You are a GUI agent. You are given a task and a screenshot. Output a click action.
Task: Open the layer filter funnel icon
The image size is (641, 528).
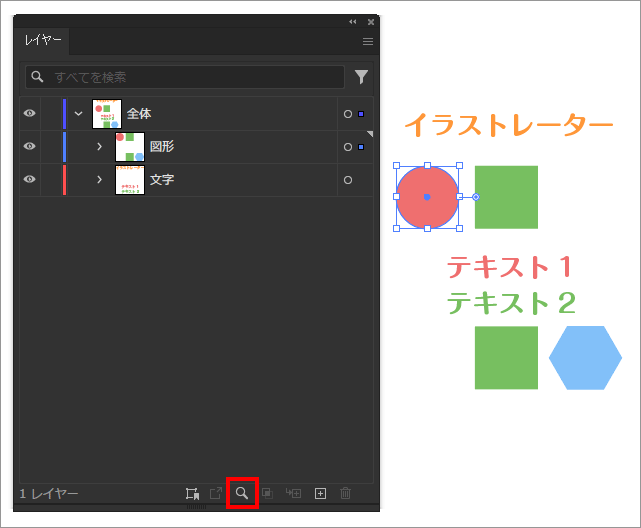pos(361,76)
